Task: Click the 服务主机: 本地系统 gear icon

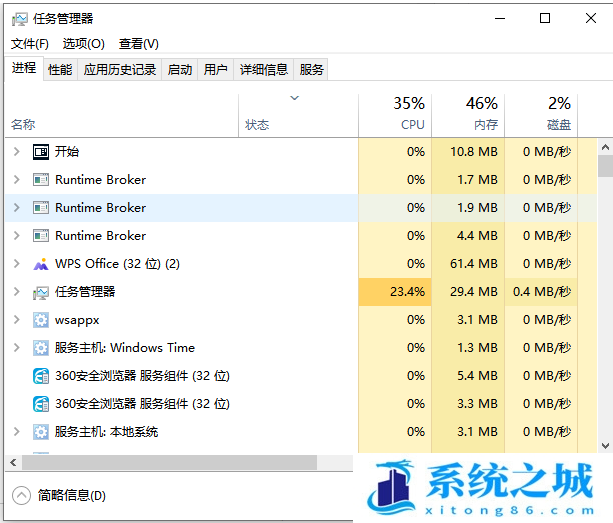Action: coord(41,432)
